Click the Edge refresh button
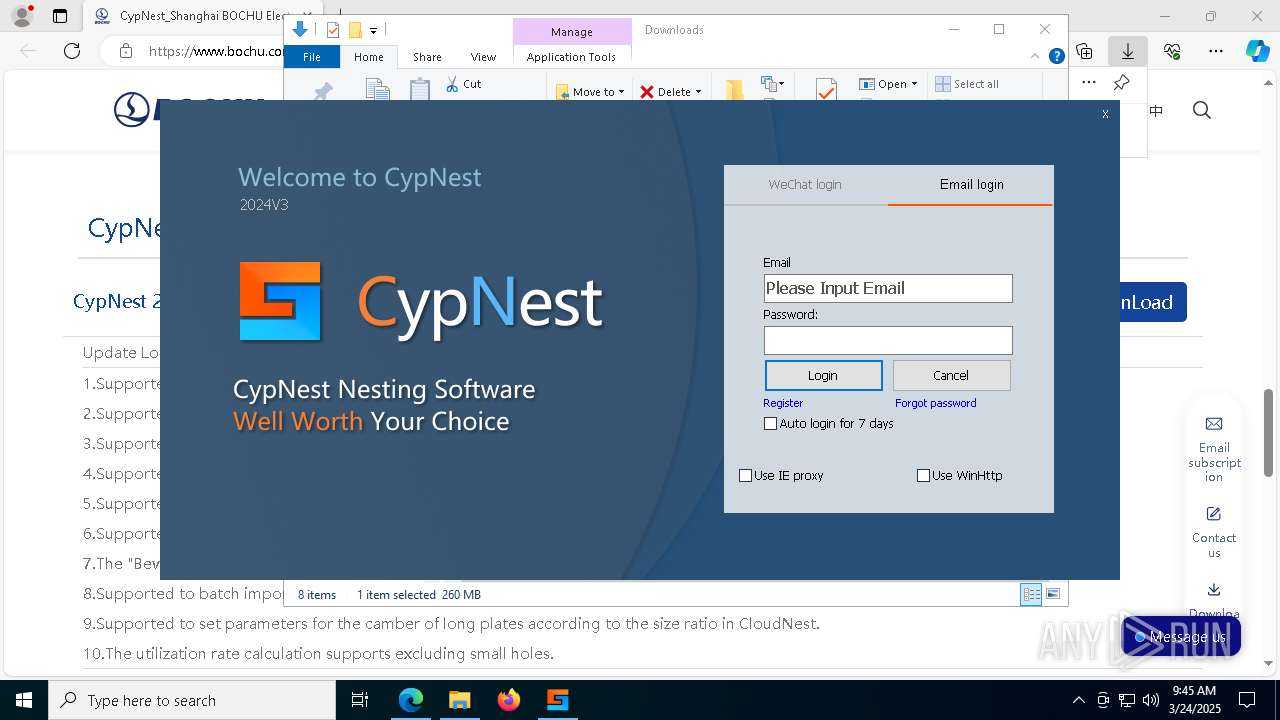The image size is (1280, 720). (72, 51)
